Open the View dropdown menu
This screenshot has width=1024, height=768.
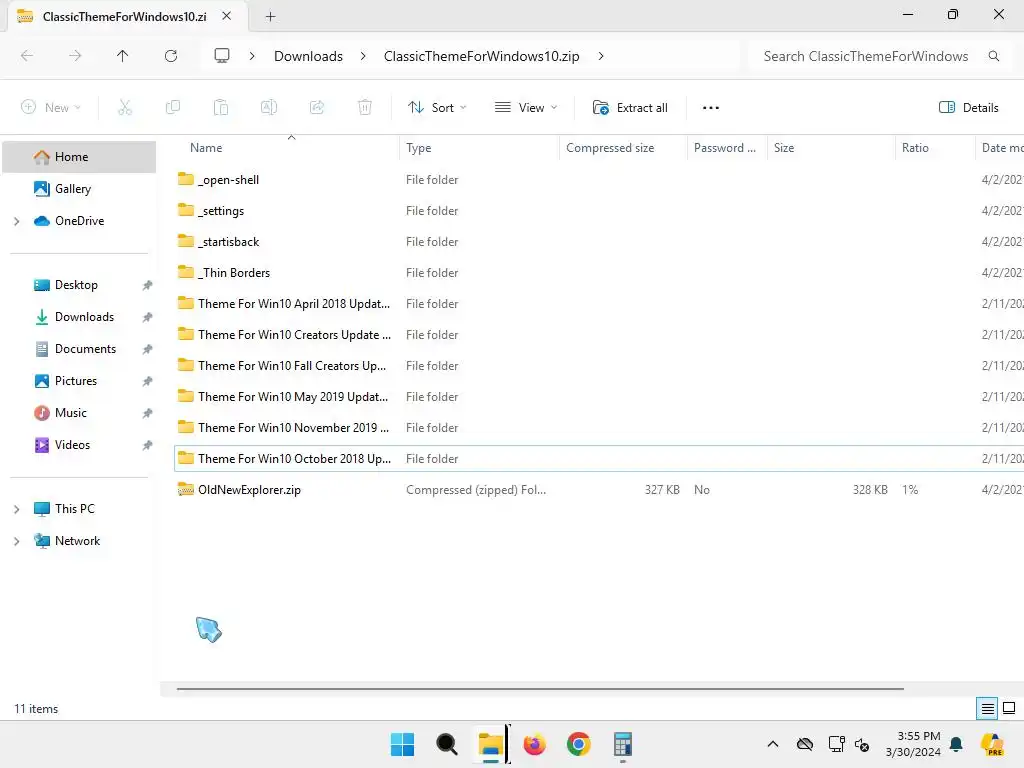[x=526, y=108]
